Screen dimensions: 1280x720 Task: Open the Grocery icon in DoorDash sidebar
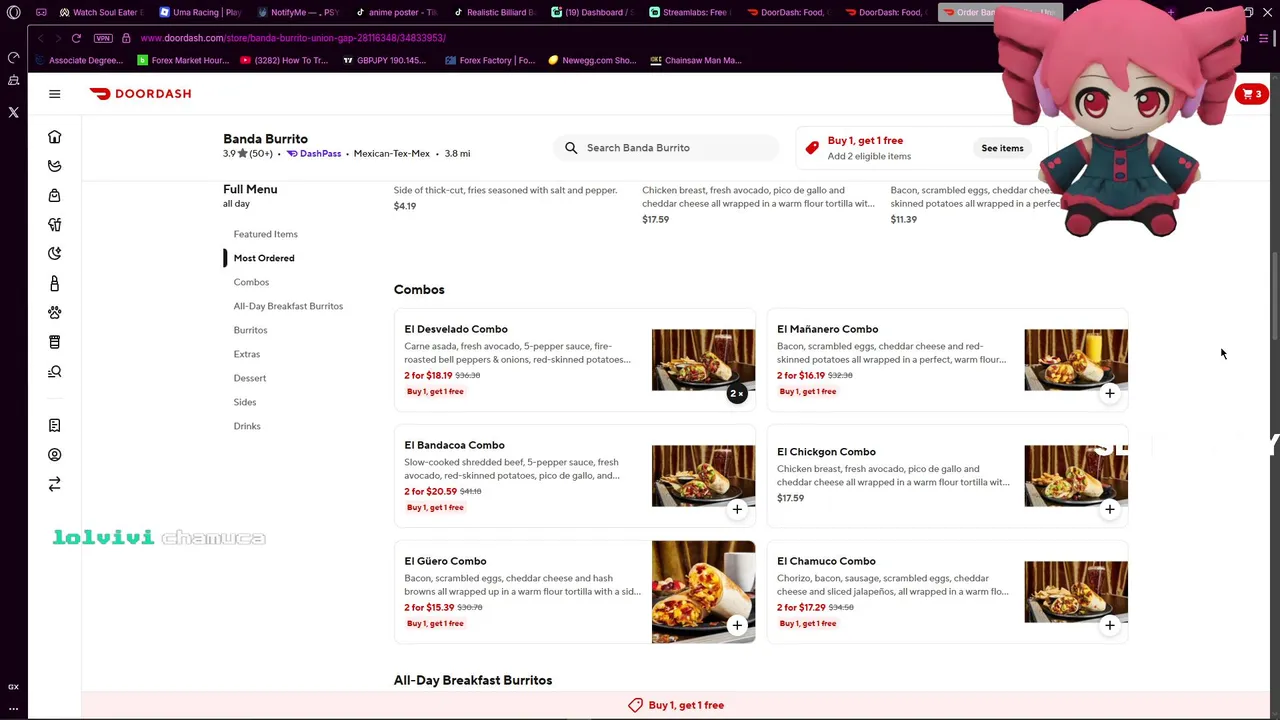pos(55,166)
